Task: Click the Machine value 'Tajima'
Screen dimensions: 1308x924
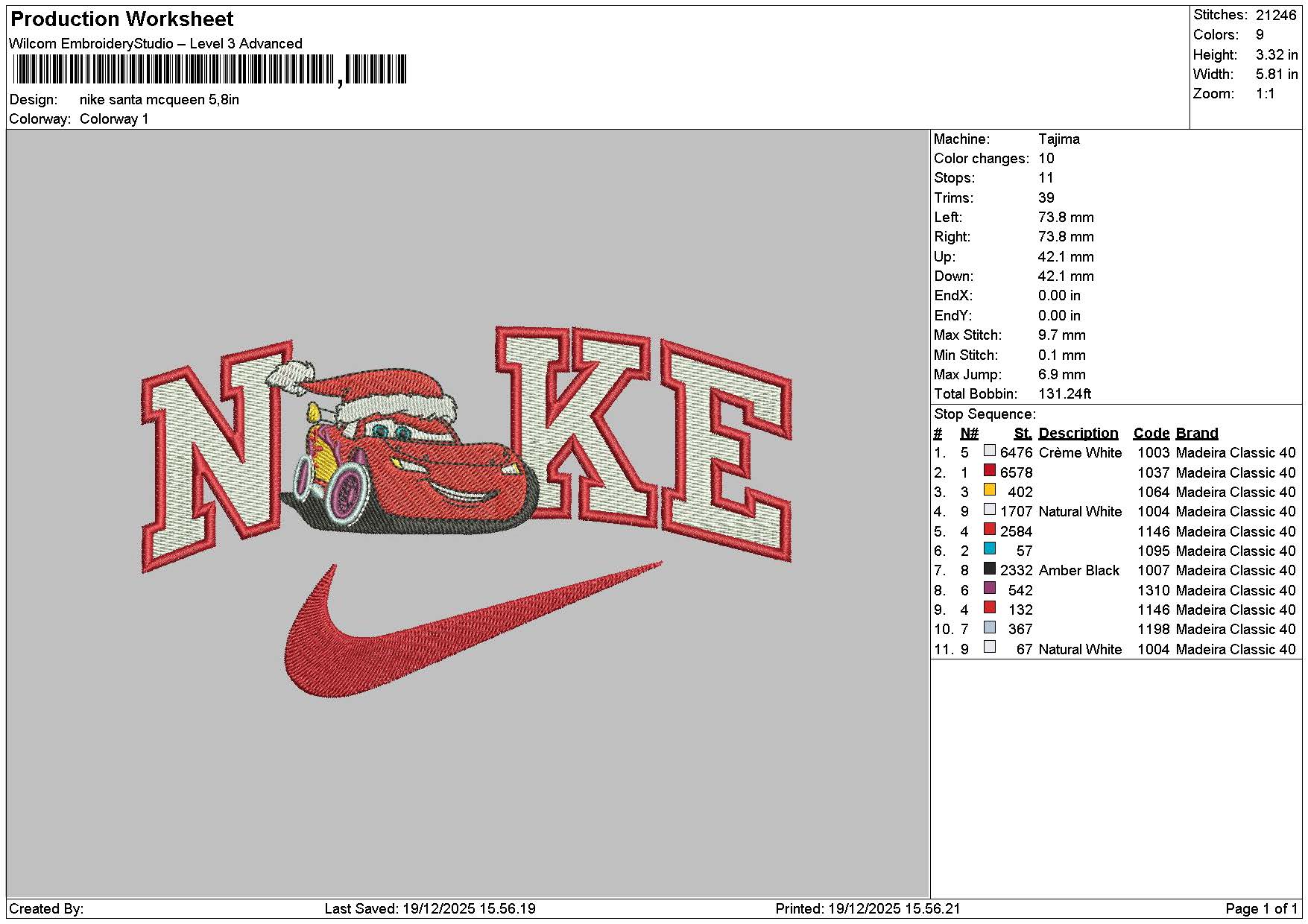Action: pyautogui.click(x=1058, y=139)
